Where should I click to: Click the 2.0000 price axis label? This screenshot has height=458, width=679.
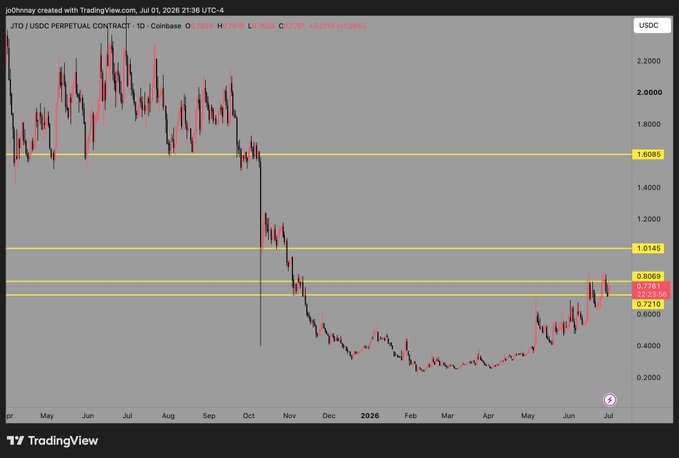649,93
